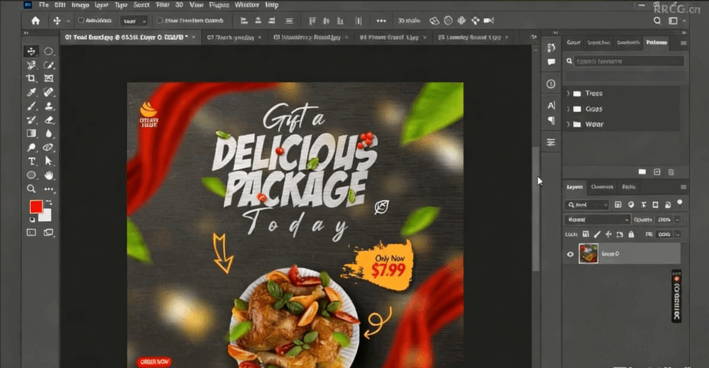Toggle type layer filter
Image resolution: width=709 pixels, height=368 pixels.
tap(643, 205)
